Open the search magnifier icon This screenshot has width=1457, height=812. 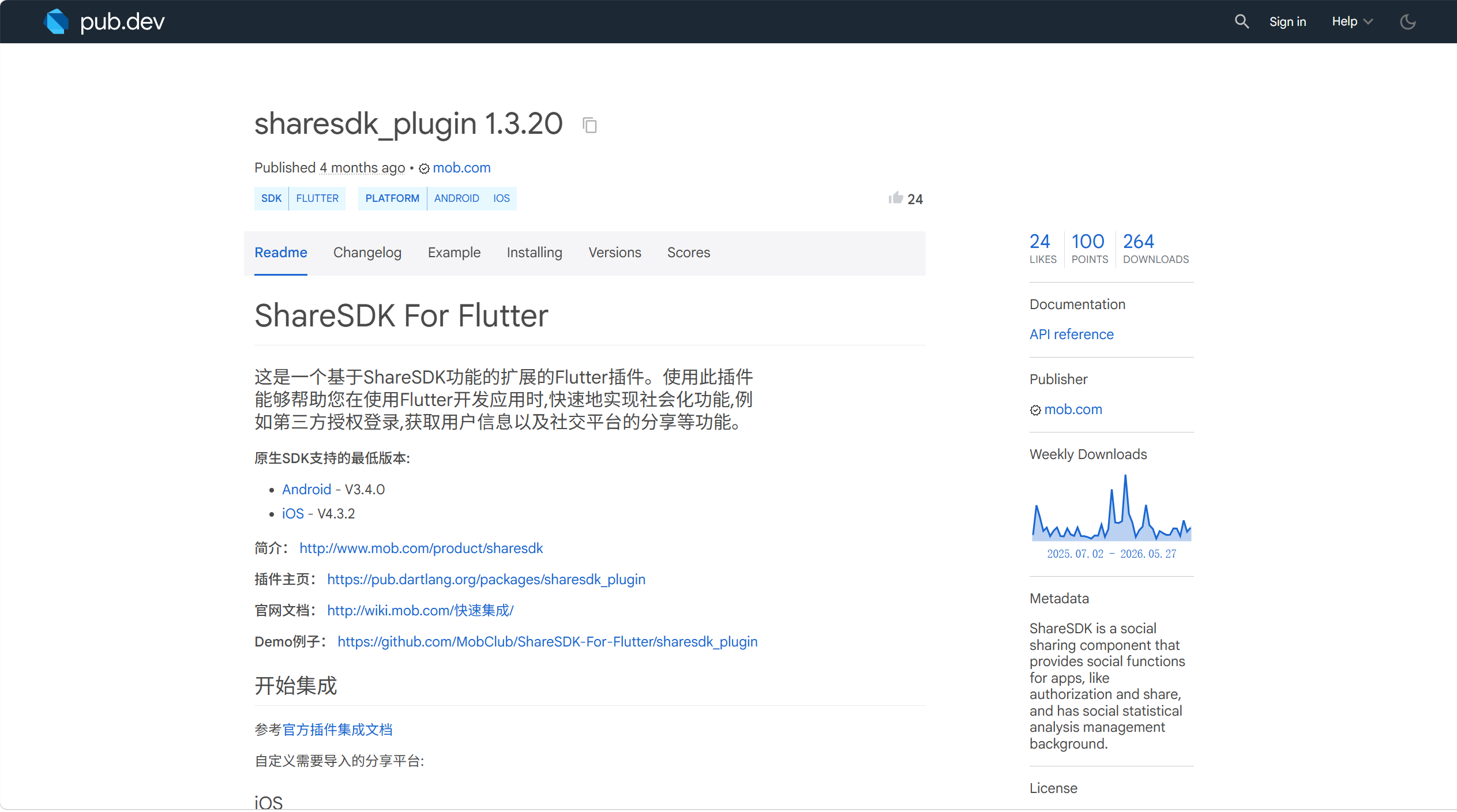tap(1241, 22)
